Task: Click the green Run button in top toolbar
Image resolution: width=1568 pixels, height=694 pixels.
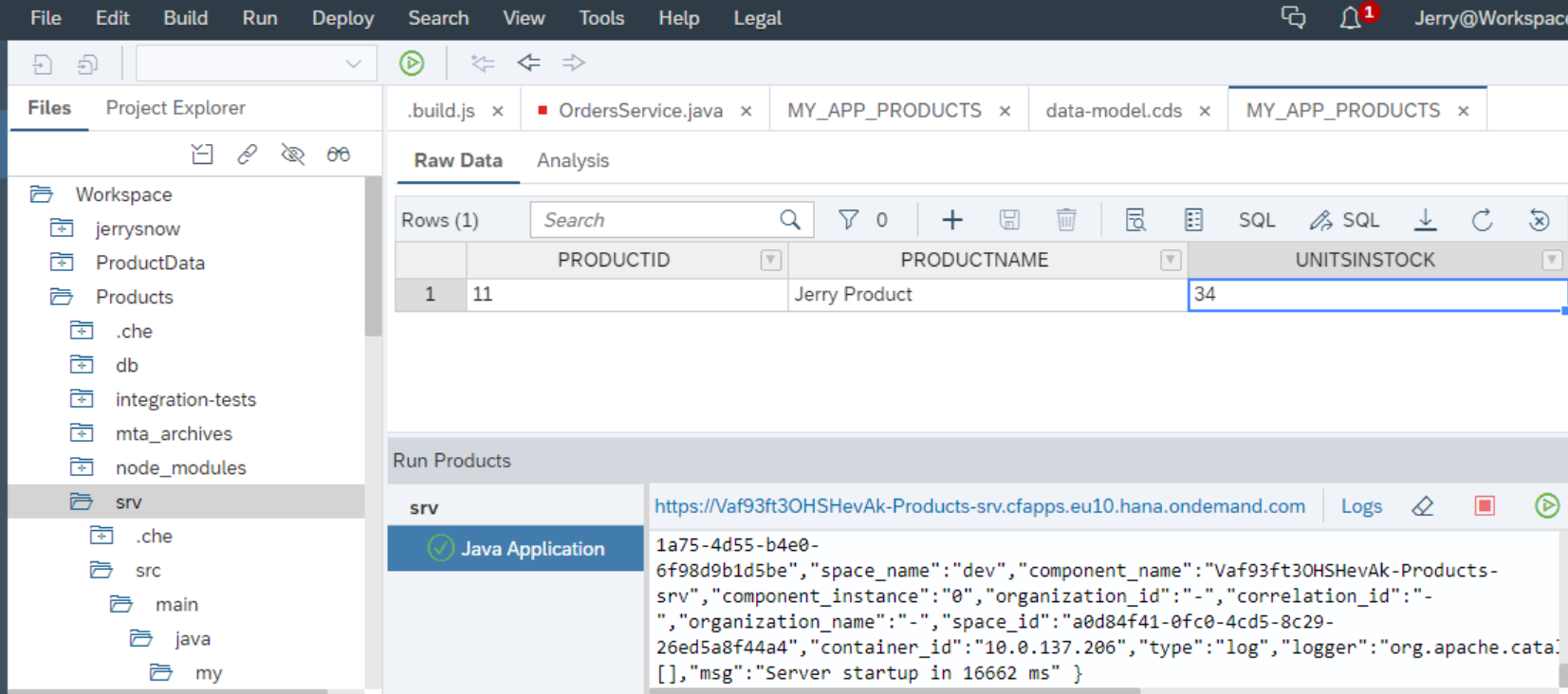Action: coord(412,64)
